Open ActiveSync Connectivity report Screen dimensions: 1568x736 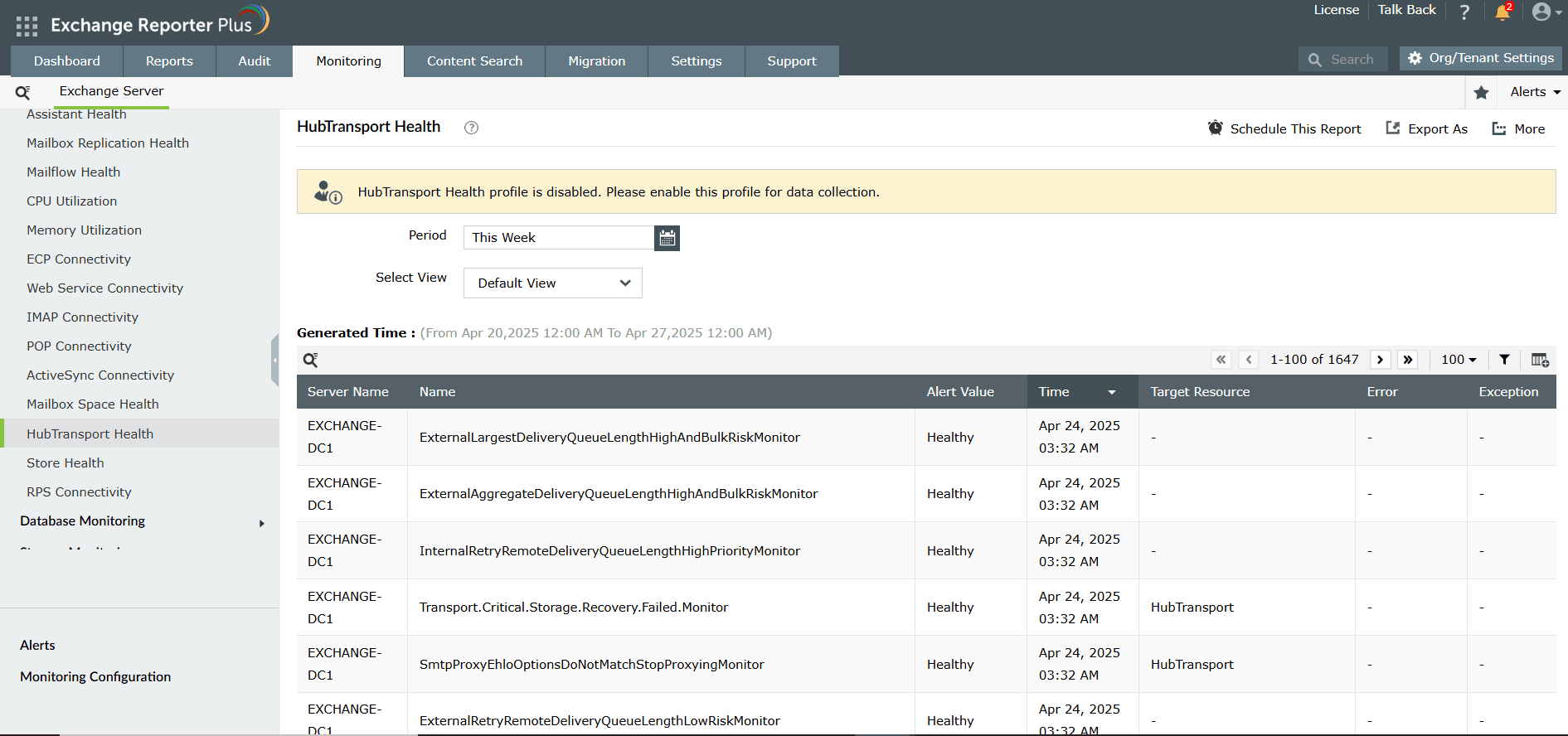(x=100, y=375)
